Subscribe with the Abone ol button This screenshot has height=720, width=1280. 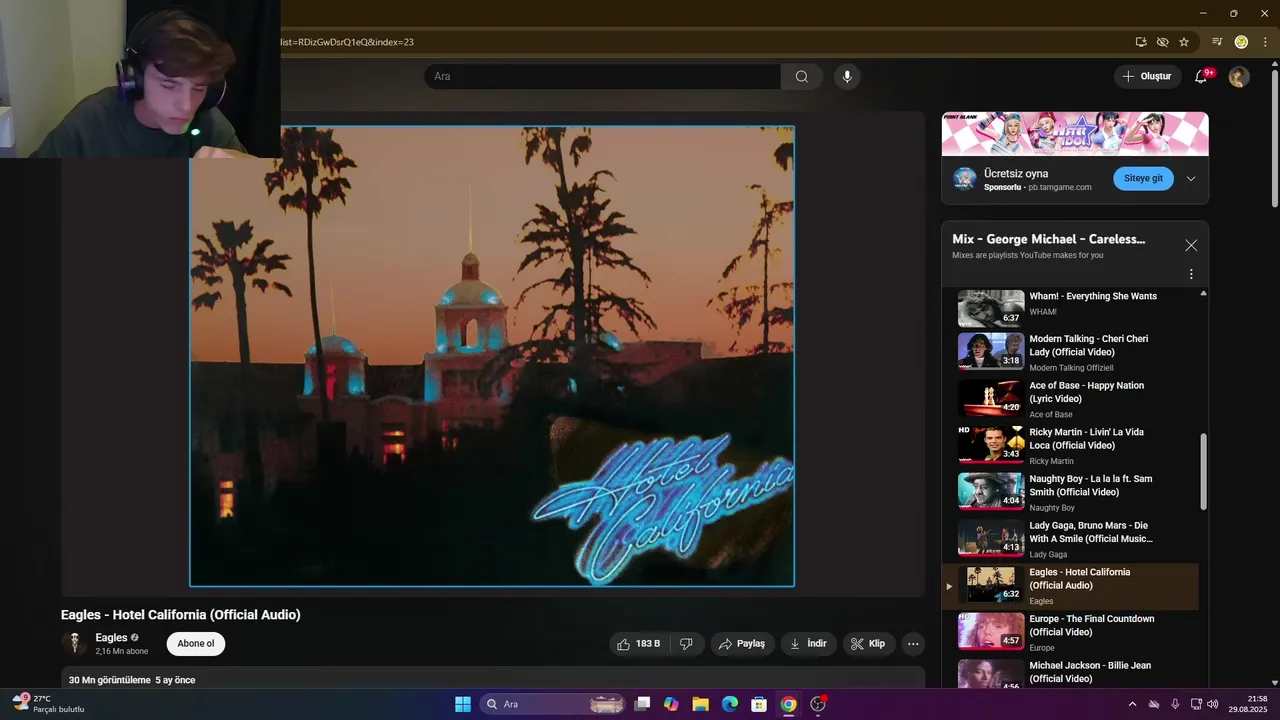196,644
